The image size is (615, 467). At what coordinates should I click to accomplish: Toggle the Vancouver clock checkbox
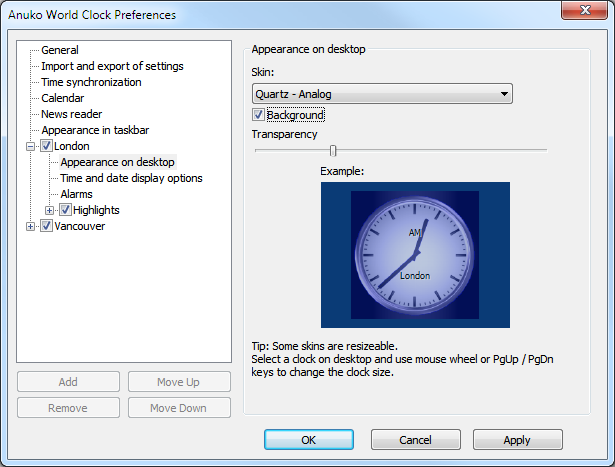pyautogui.click(x=46, y=226)
